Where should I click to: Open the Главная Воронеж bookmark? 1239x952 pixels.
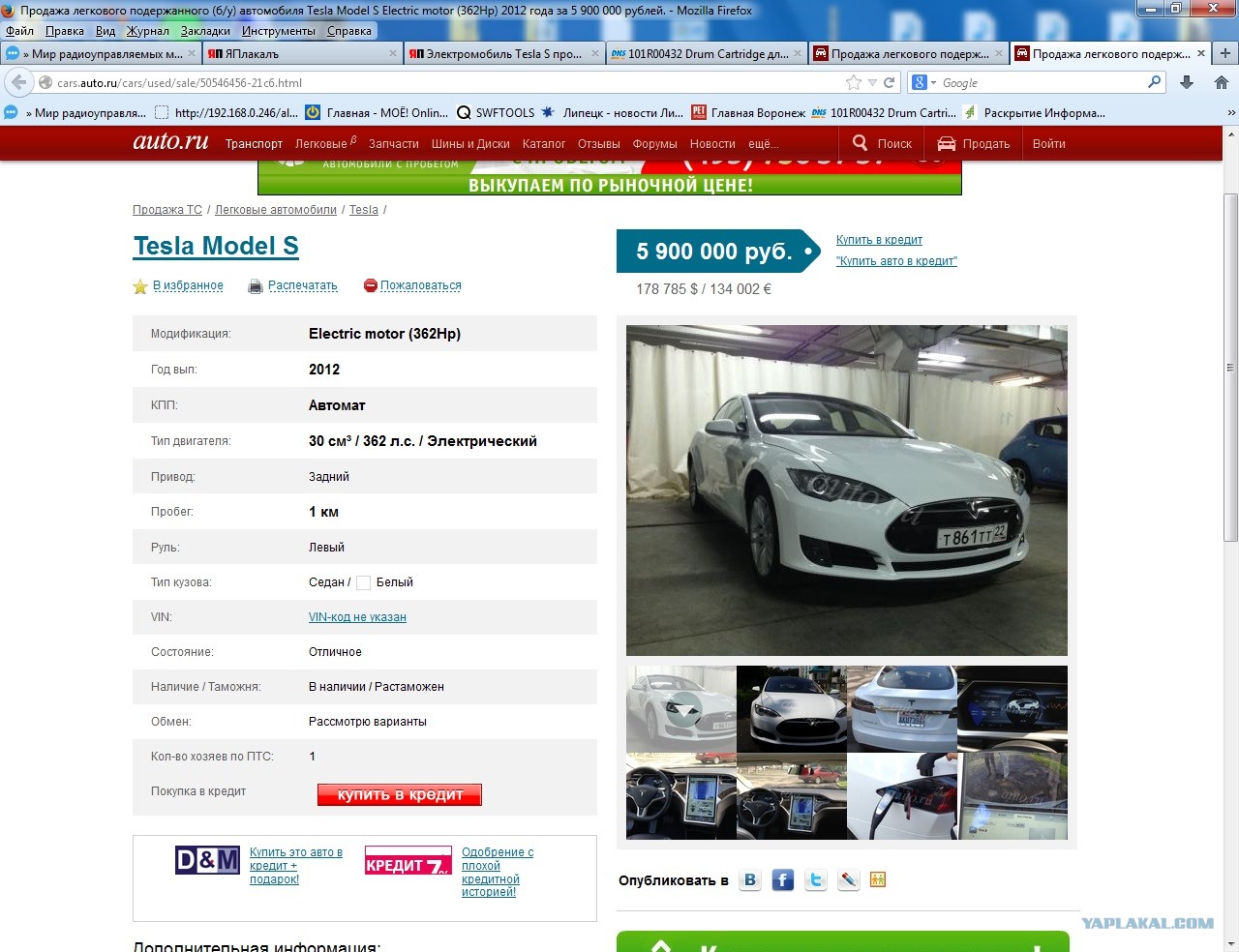748,113
